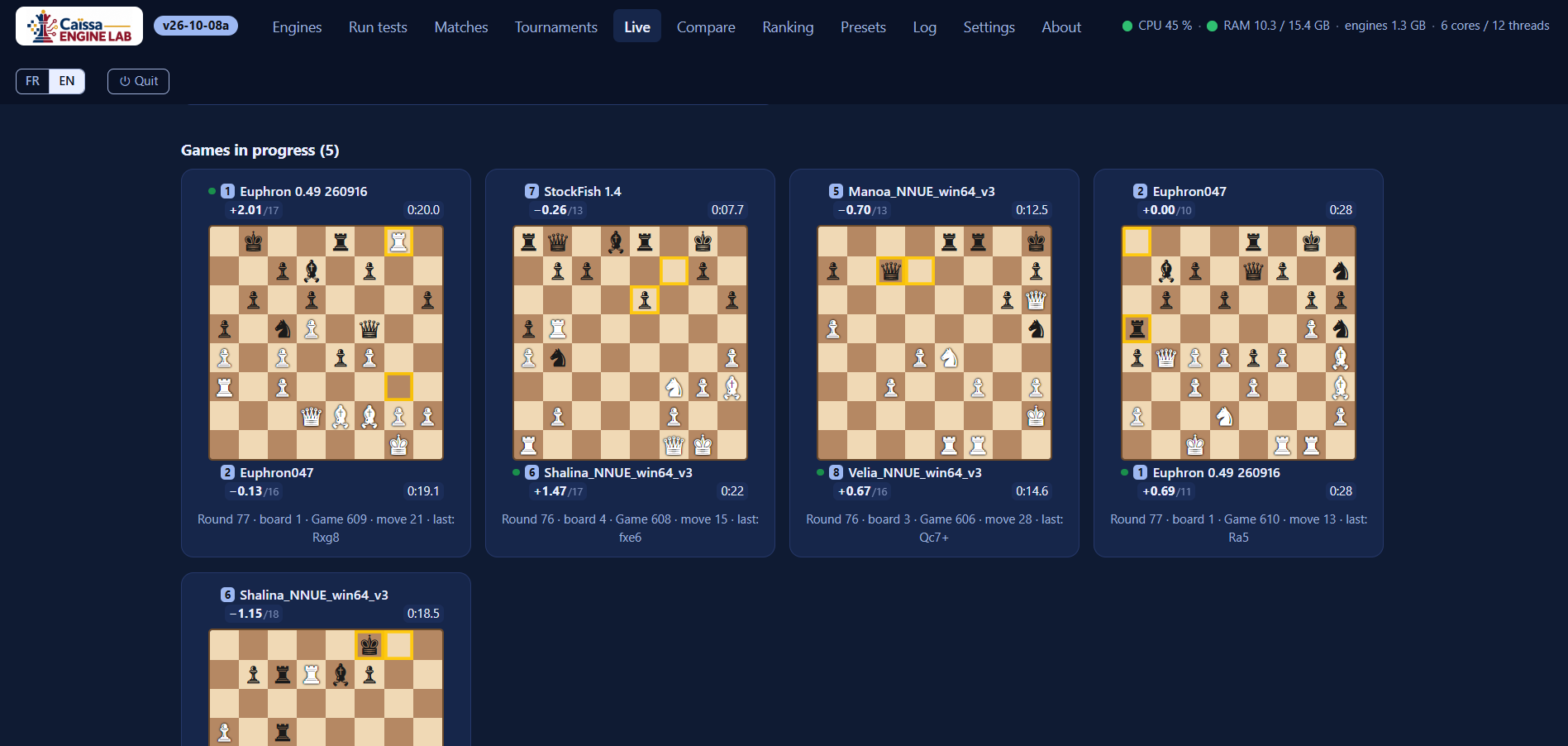Click seed badge 5 beside Manoa_NNUE_win64_v3

pyautogui.click(x=836, y=191)
